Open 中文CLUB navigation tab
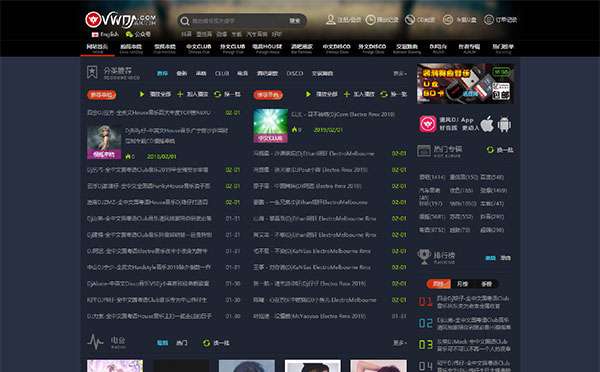Viewport: 600px width, 372px height. tap(199, 49)
